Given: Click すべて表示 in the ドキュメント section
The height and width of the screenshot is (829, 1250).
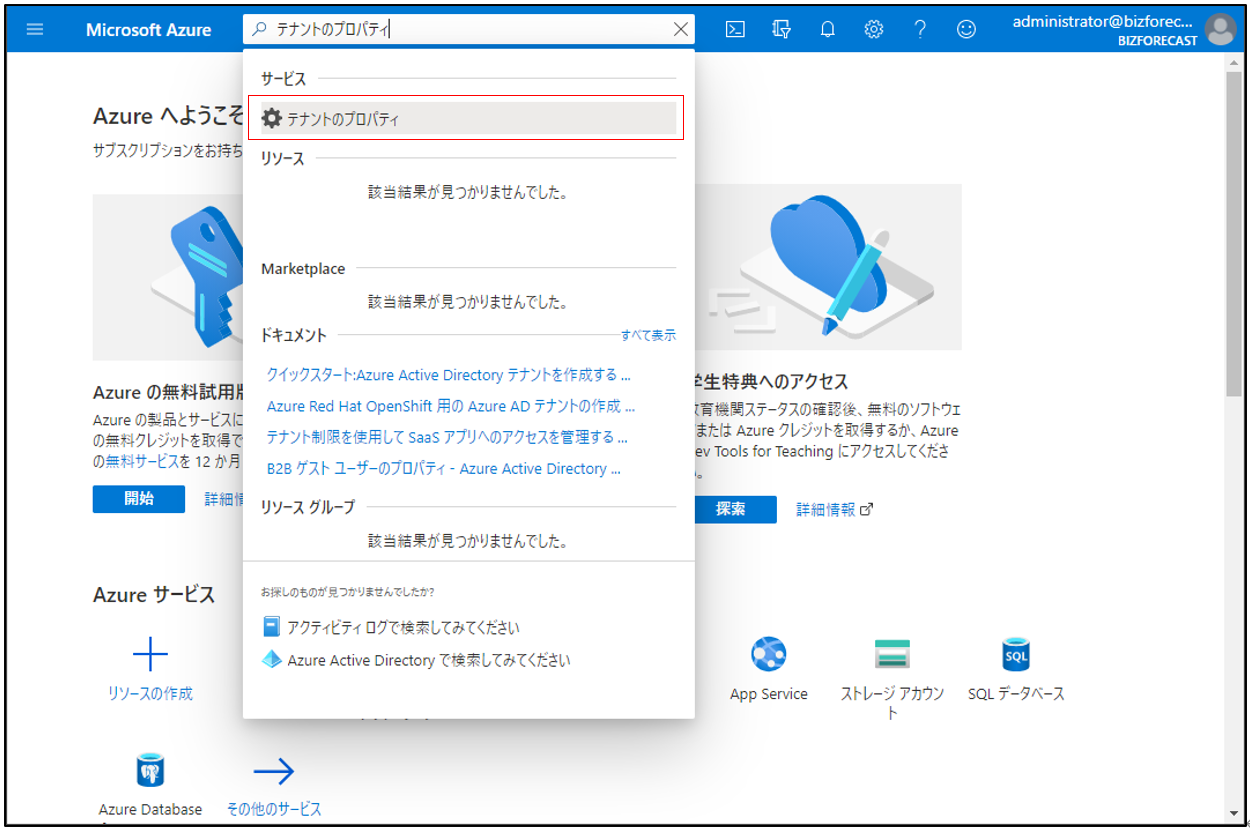Looking at the screenshot, I should pyautogui.click(x=647, y=335).
